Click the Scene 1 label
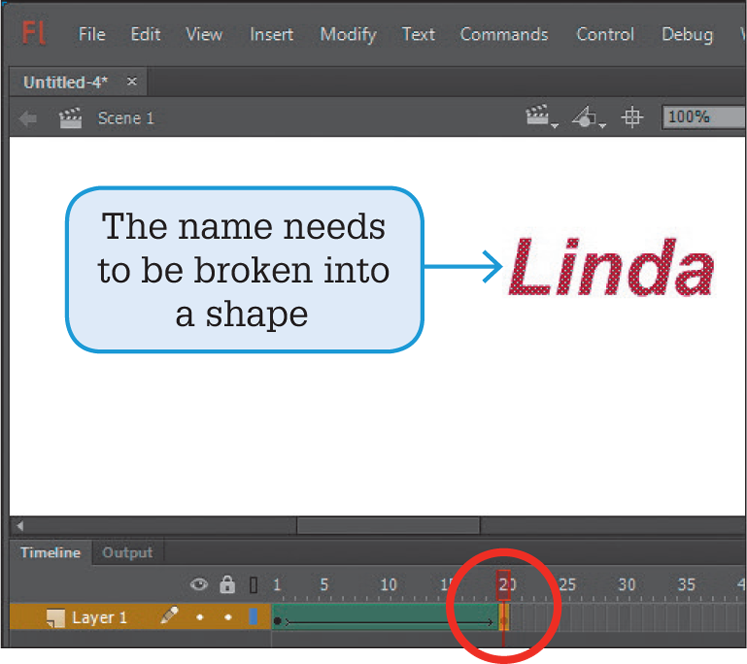 coord(126,118)
